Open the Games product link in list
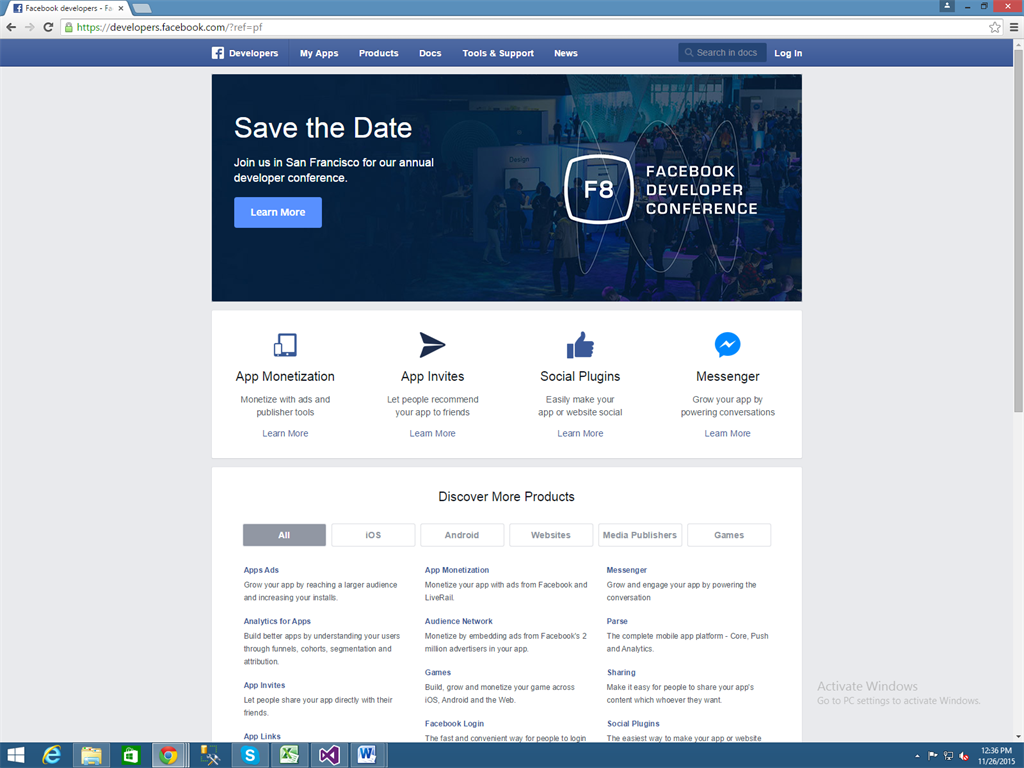Viewport: 1024px width, 768px height. click(438, 672)
